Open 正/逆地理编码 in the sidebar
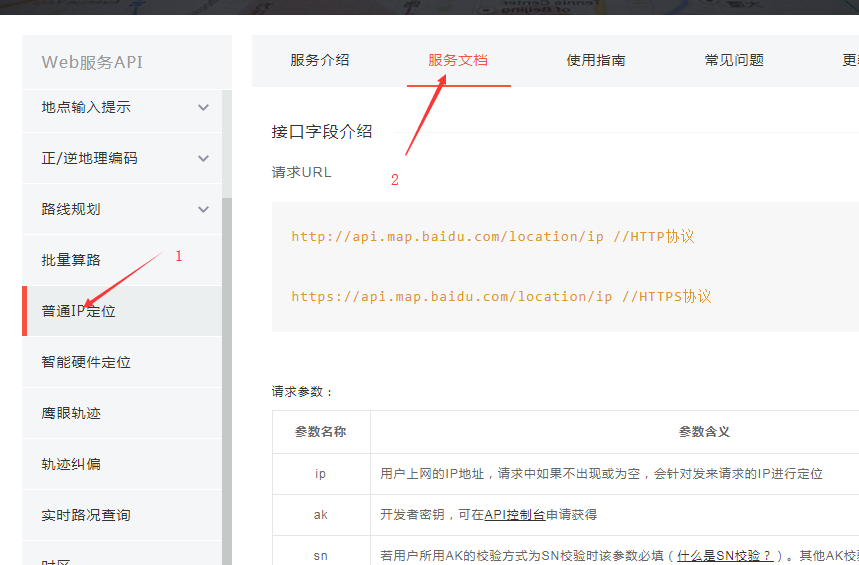This screenshot has width=859, height=565. click(122, 158)
